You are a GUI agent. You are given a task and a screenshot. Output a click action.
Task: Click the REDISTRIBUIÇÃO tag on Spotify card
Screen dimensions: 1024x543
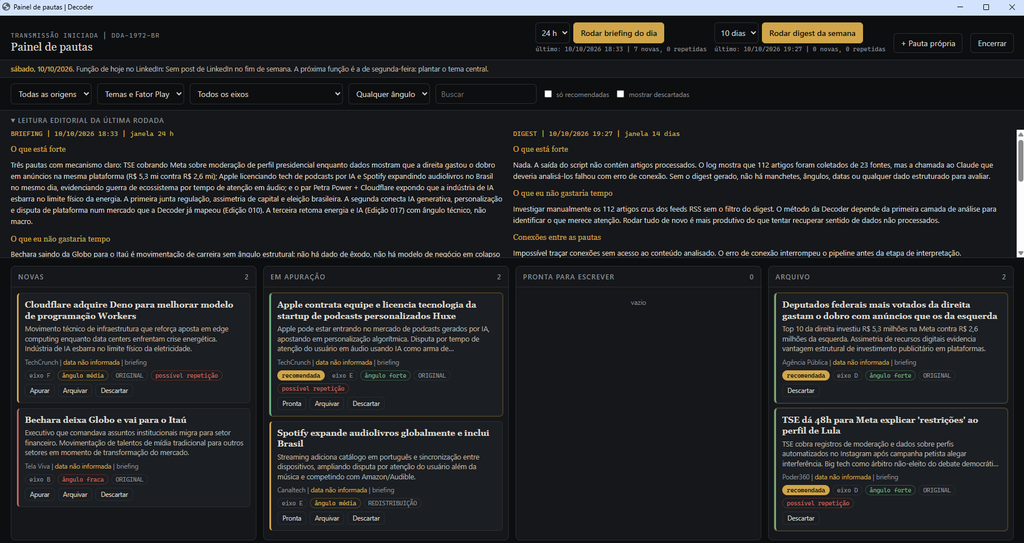tap(392, 503)
